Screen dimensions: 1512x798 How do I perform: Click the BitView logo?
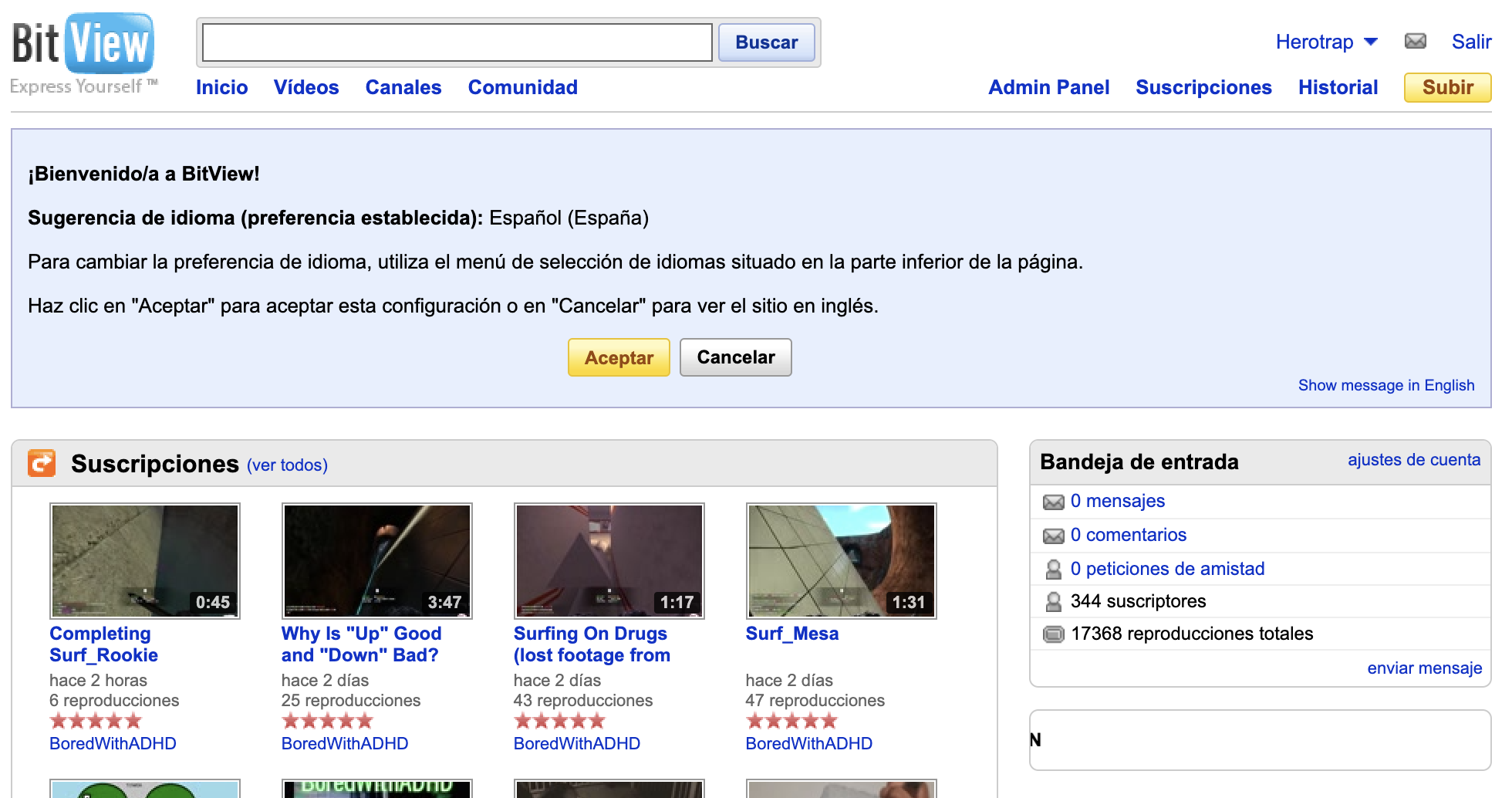(x=83, y=46)
